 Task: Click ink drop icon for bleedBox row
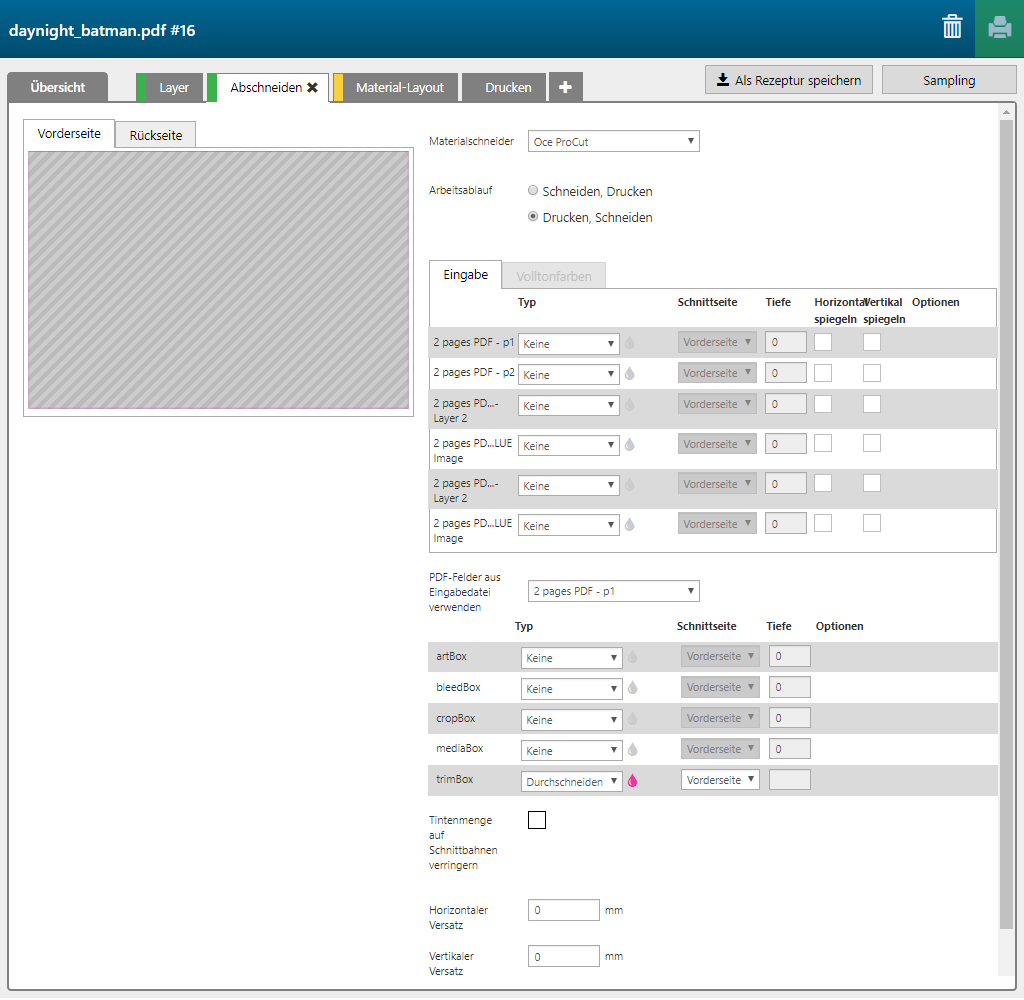[632, 688]
